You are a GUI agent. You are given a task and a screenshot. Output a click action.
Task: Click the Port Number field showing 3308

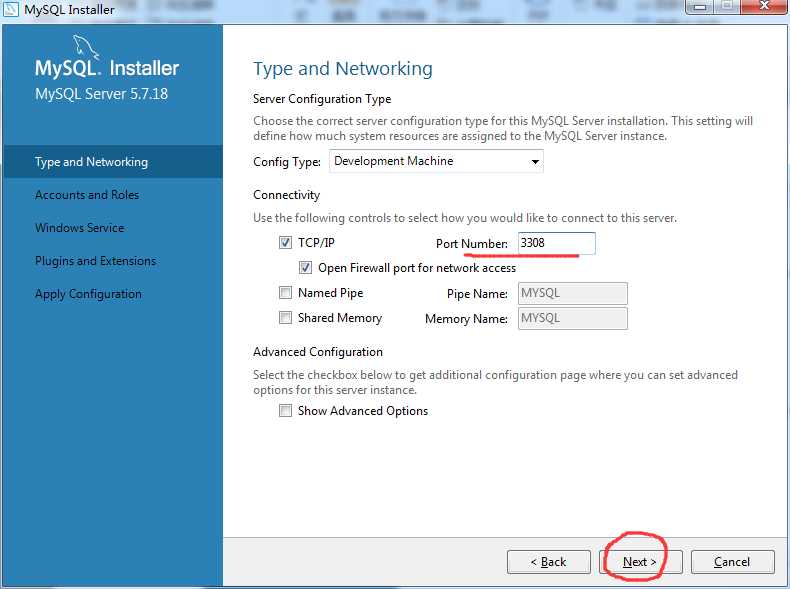(557, 243)
